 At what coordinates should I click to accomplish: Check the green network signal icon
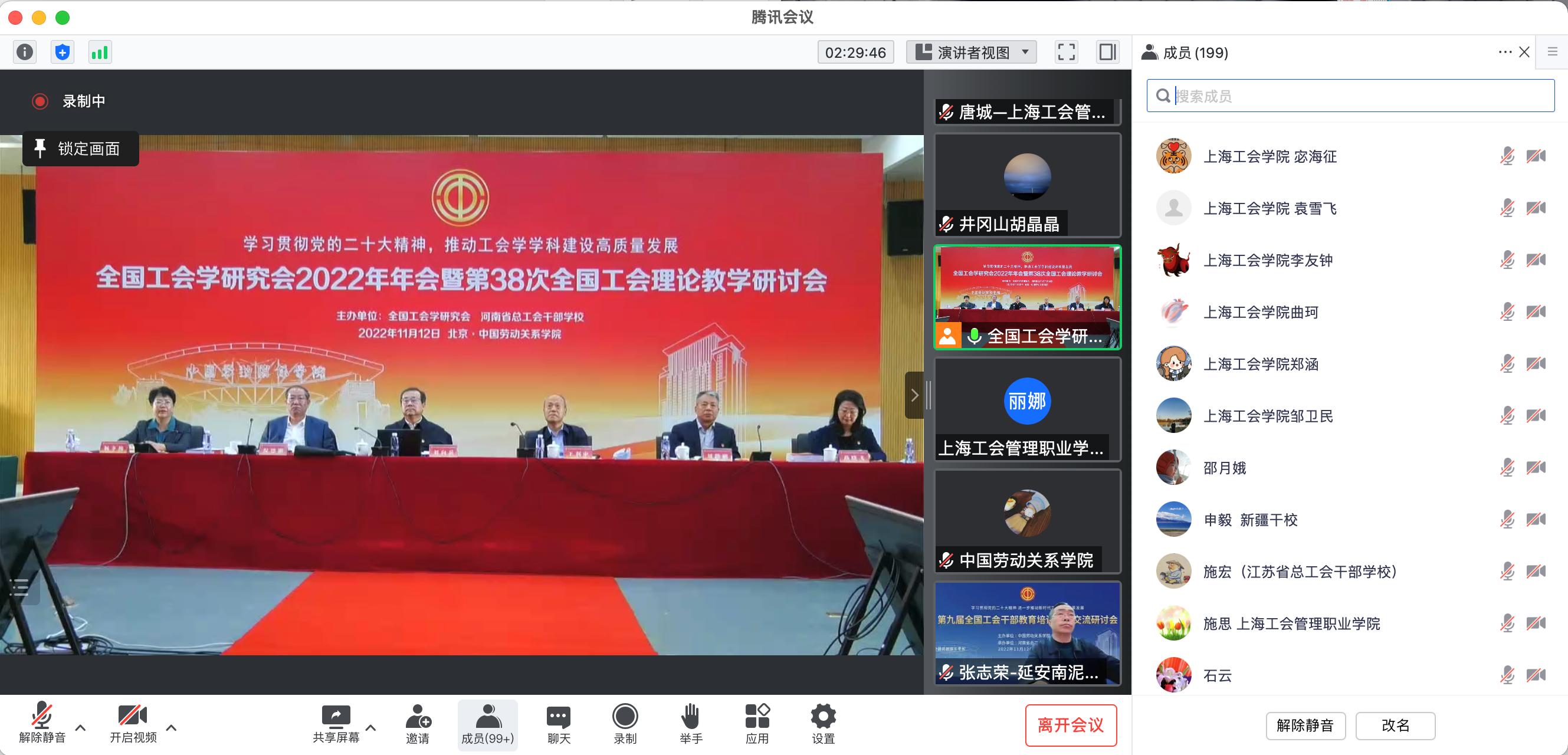click(100, 52)
